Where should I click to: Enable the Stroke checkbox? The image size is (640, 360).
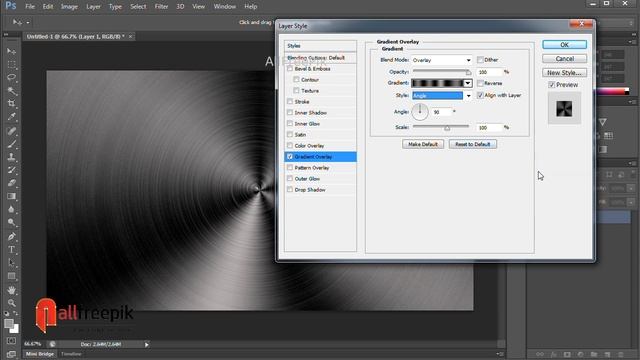click(290, 101)
